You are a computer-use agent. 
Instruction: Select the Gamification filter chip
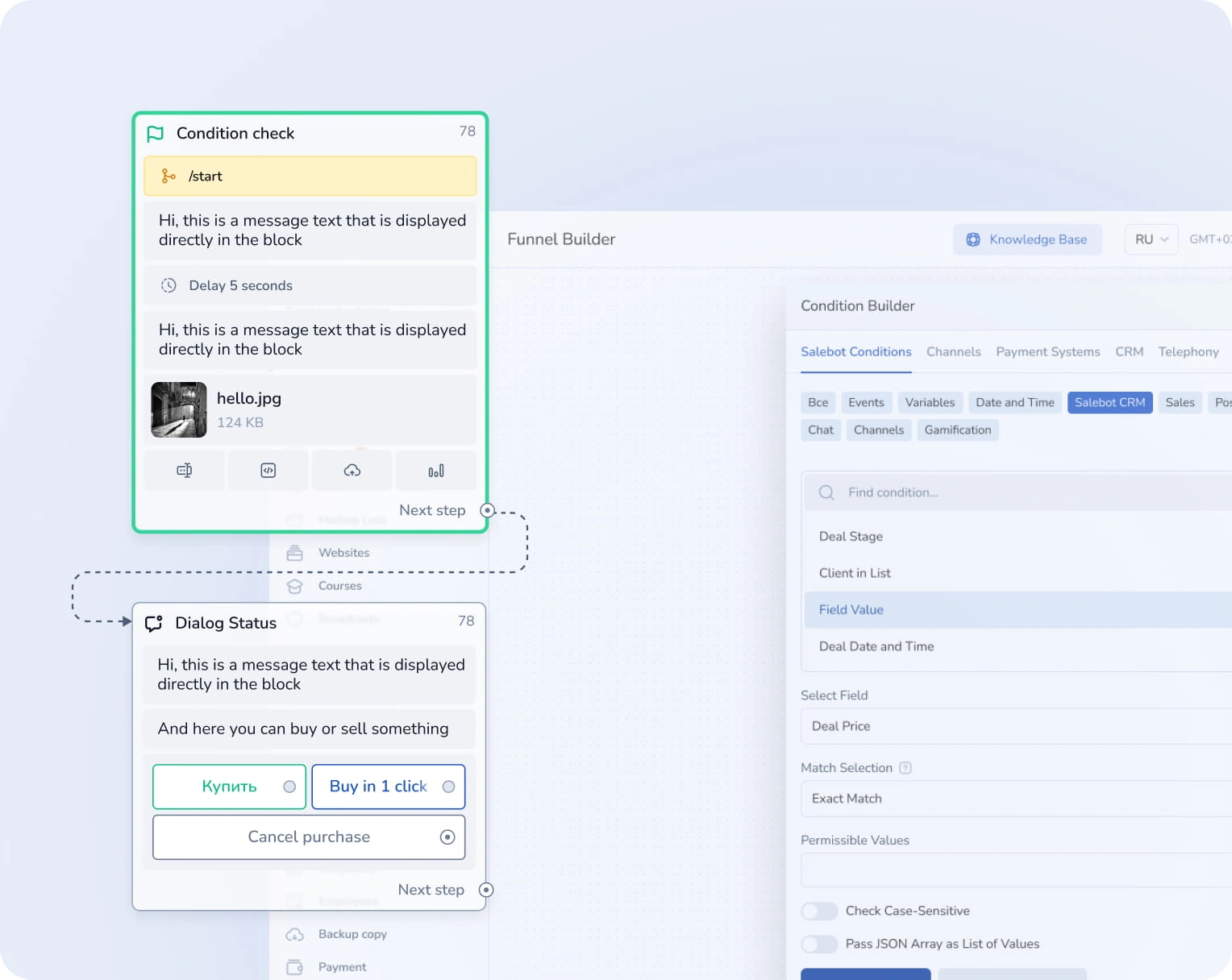tap(958, 430)
